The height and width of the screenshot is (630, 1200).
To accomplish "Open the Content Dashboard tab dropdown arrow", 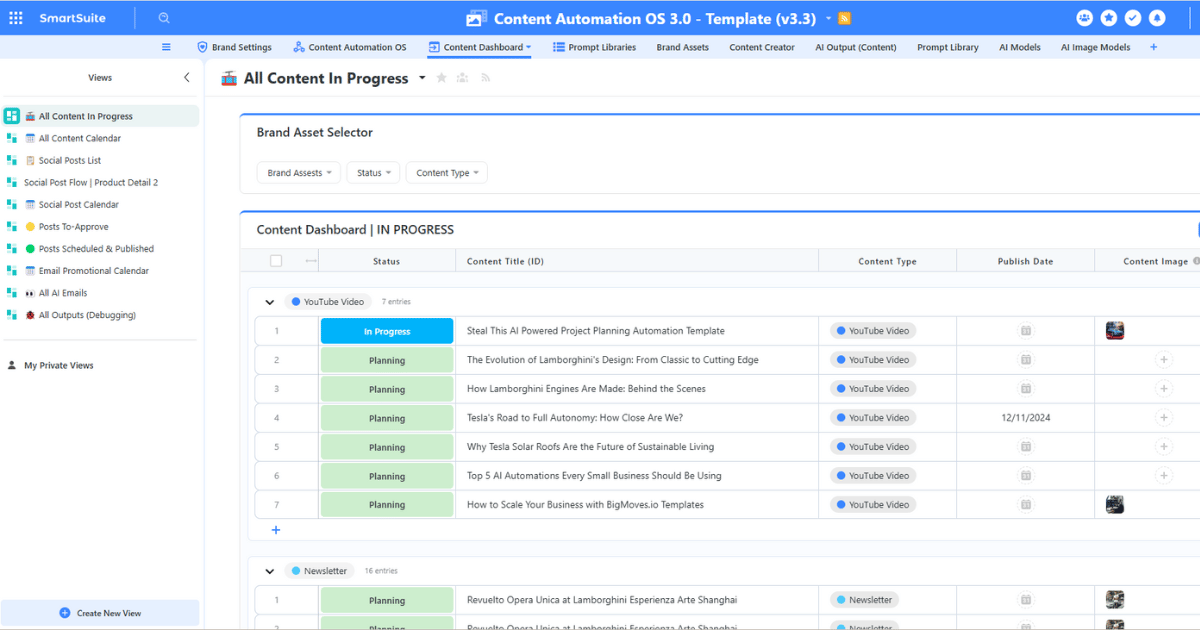I will (x=528, y=47).
